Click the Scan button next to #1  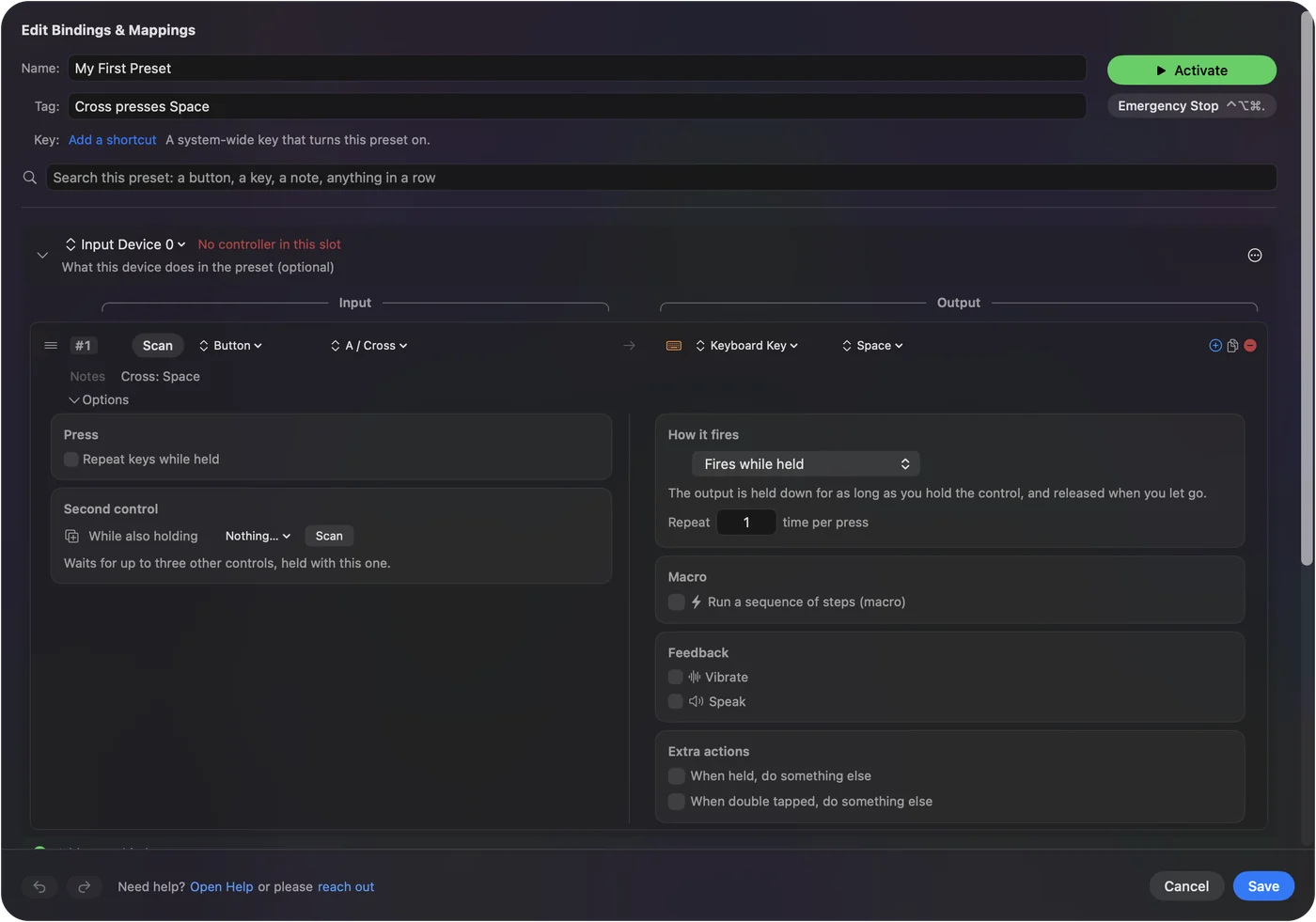click(158, 346)
